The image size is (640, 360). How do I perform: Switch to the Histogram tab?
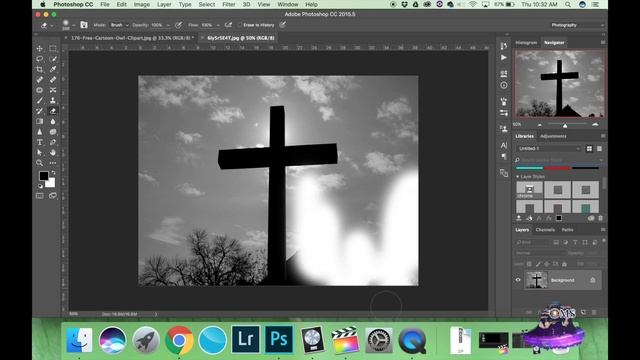526,42
